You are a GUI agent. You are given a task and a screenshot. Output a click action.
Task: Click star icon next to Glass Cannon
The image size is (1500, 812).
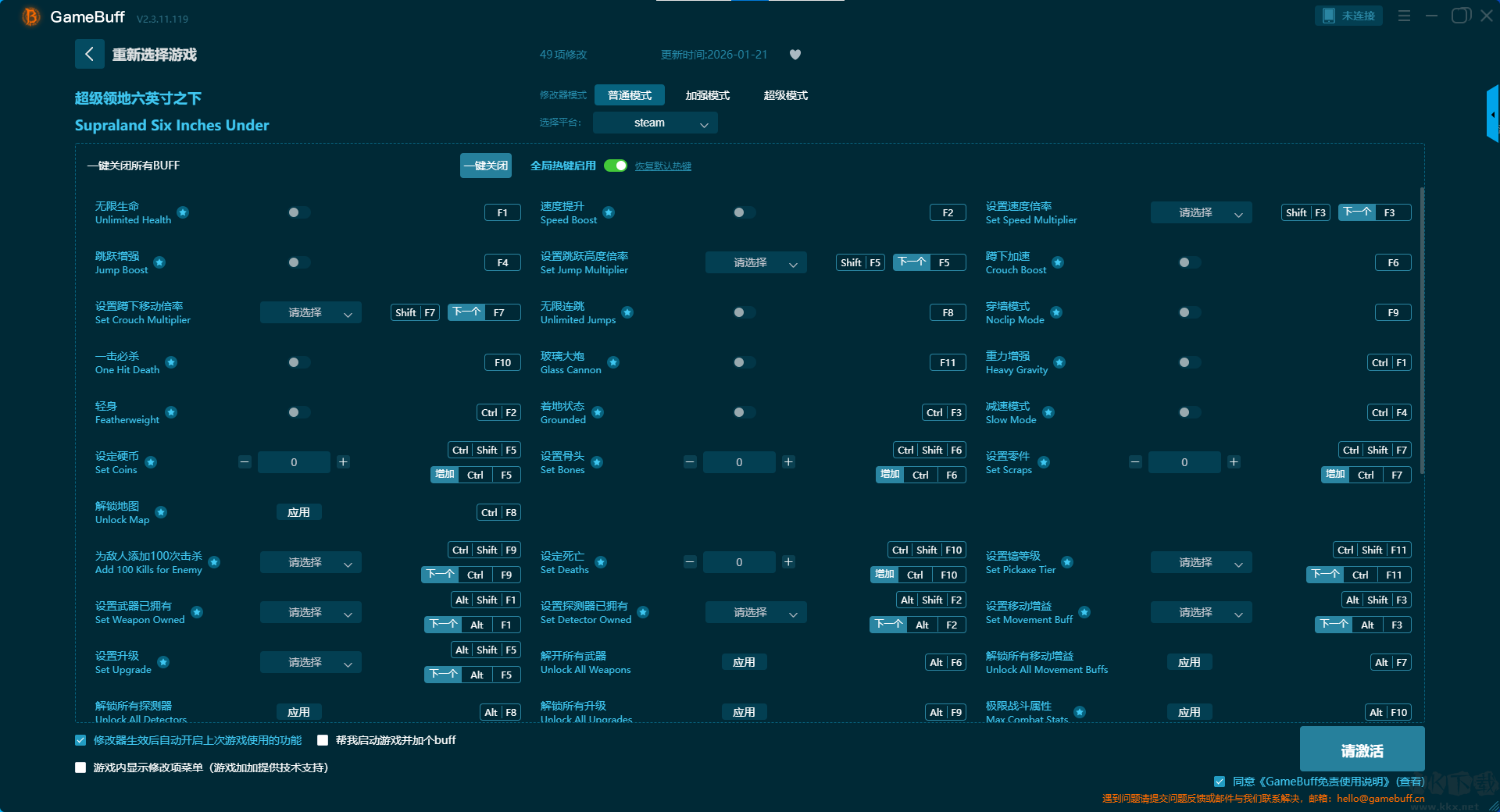(613, 362)
